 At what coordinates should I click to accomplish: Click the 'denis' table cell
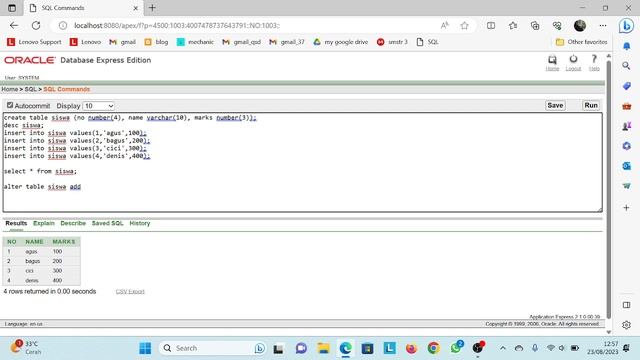pyautogui.click(x=32, y=280)
